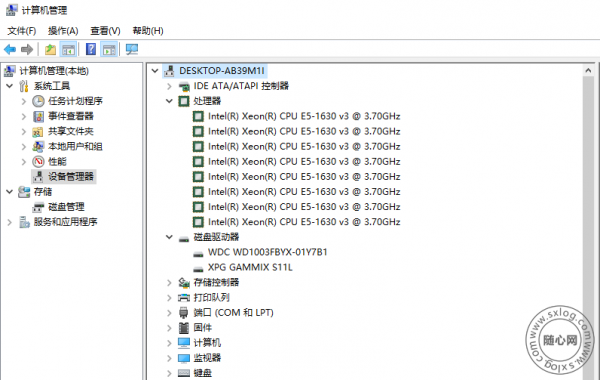Viewport: 600px width, 380px height.
Task: Click the up one level folder icon
Action: pos(50,49)
